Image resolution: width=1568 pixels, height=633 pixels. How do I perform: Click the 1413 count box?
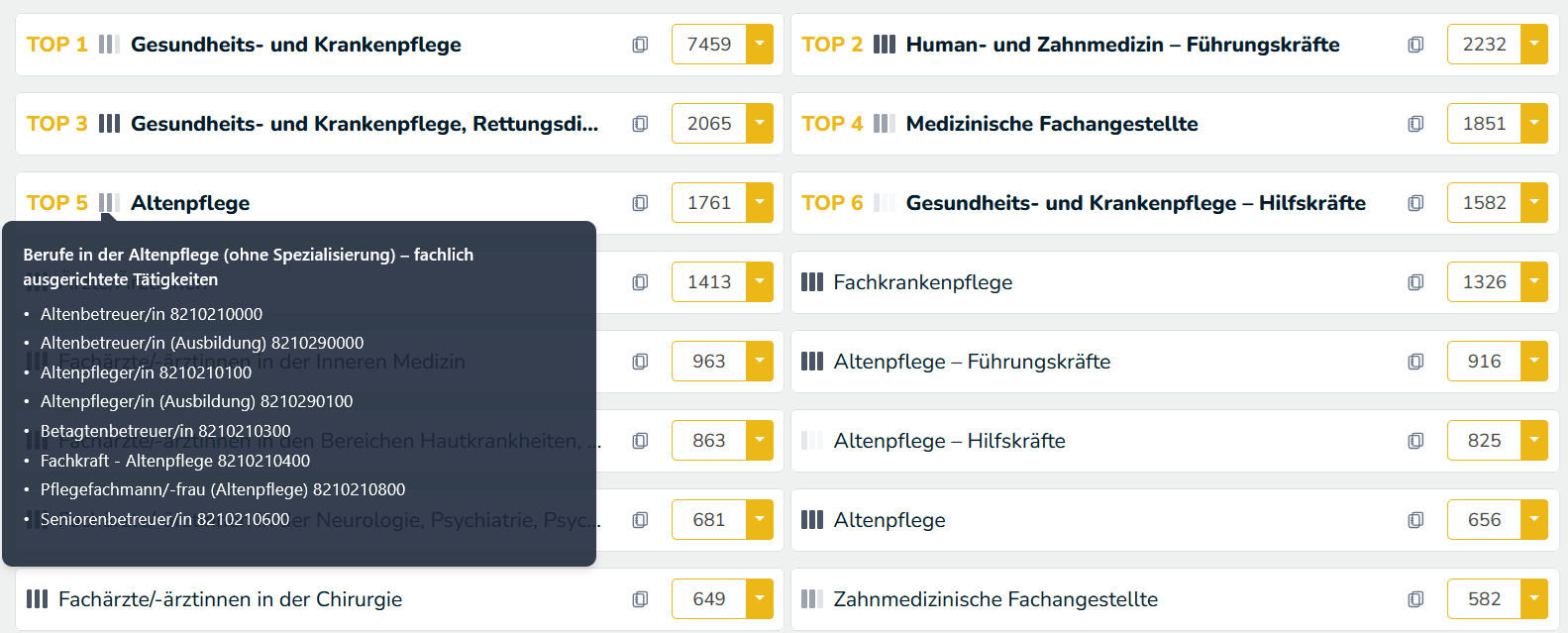click(x=709, y=282)
